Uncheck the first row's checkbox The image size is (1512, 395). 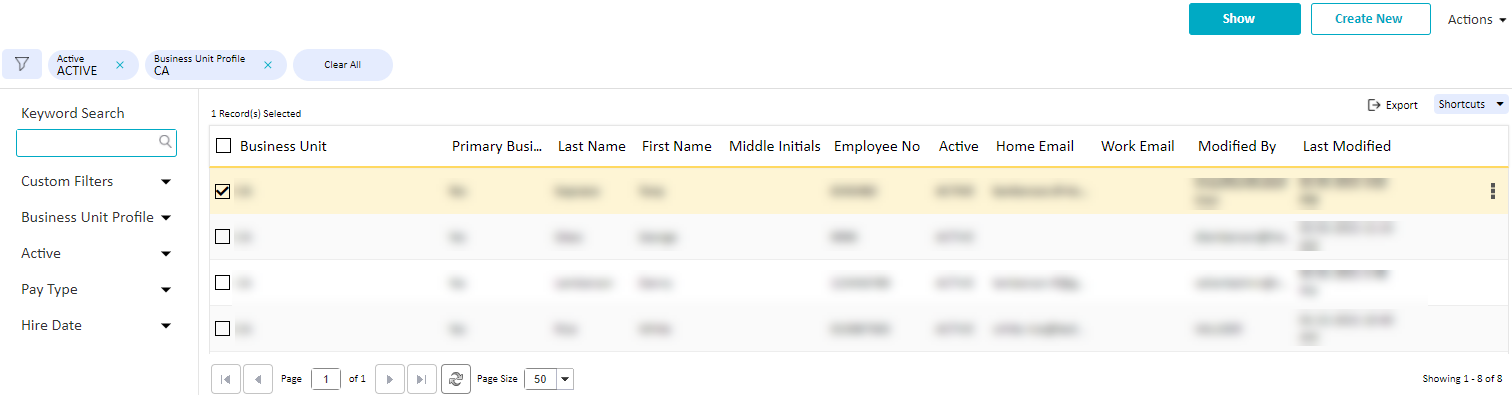click(x=223, y=191)
